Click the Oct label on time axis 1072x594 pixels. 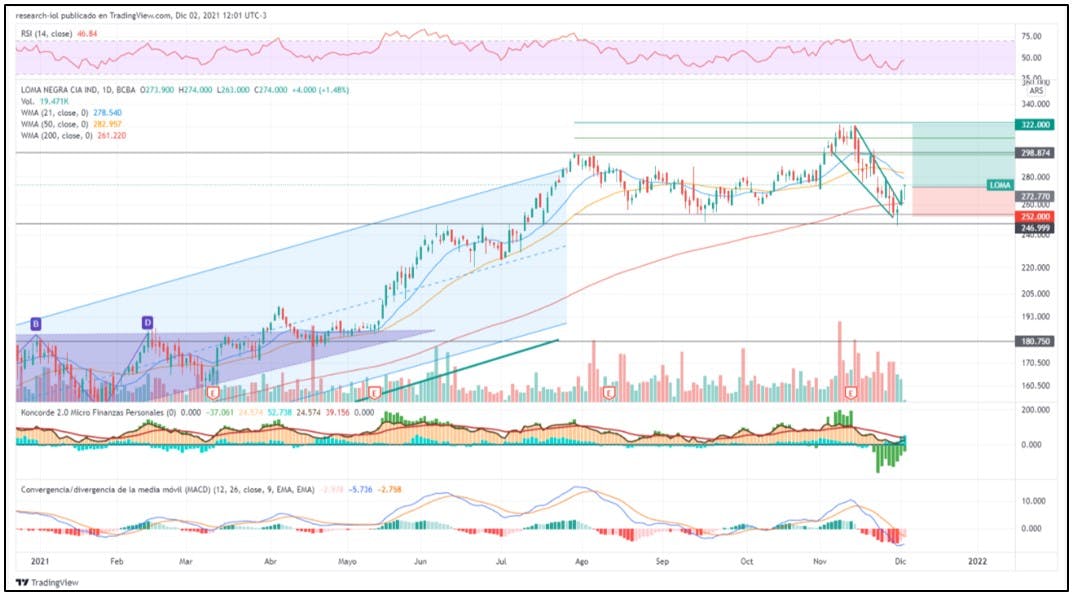point(747,561)
